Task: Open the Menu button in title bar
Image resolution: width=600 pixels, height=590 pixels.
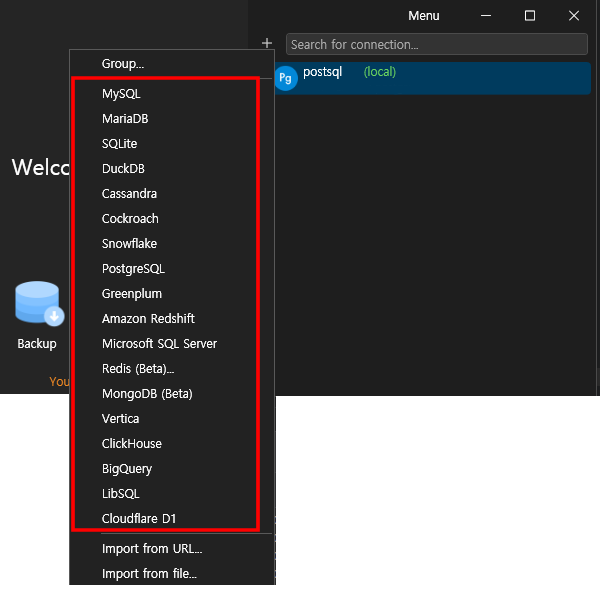Action: coord(424,16)
